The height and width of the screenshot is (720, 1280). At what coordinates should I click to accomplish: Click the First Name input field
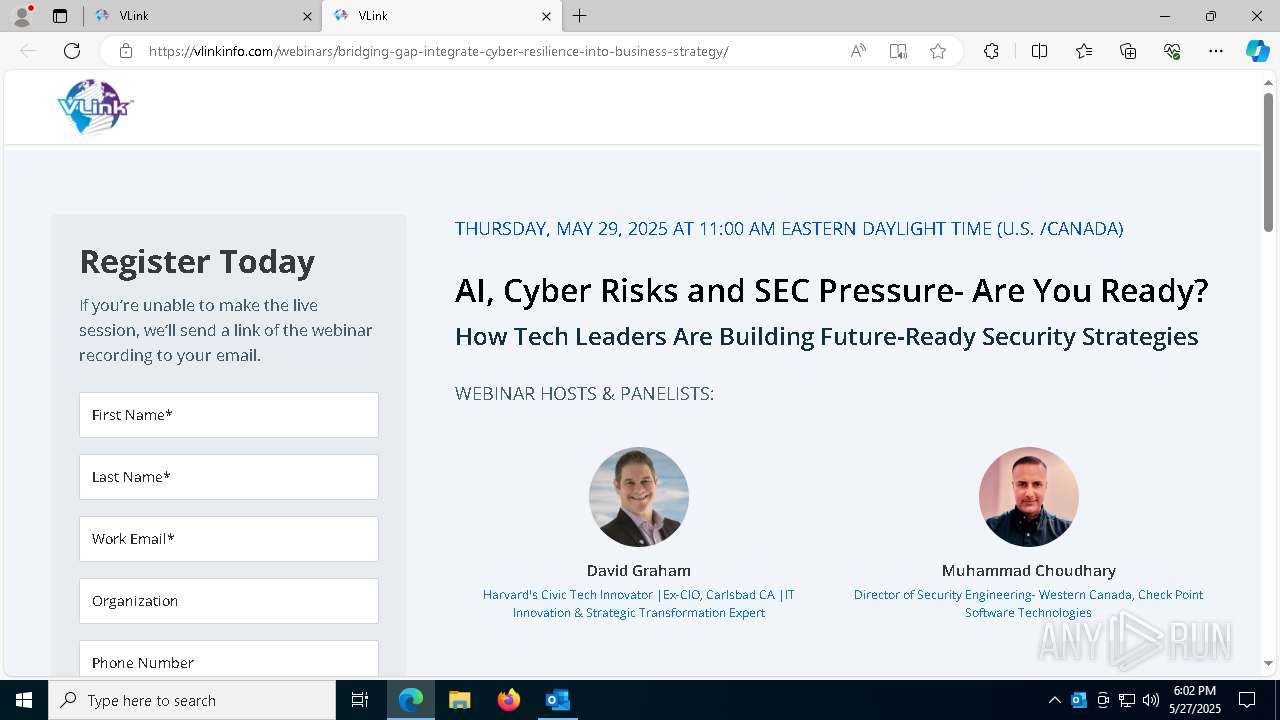tap(229, 415)
